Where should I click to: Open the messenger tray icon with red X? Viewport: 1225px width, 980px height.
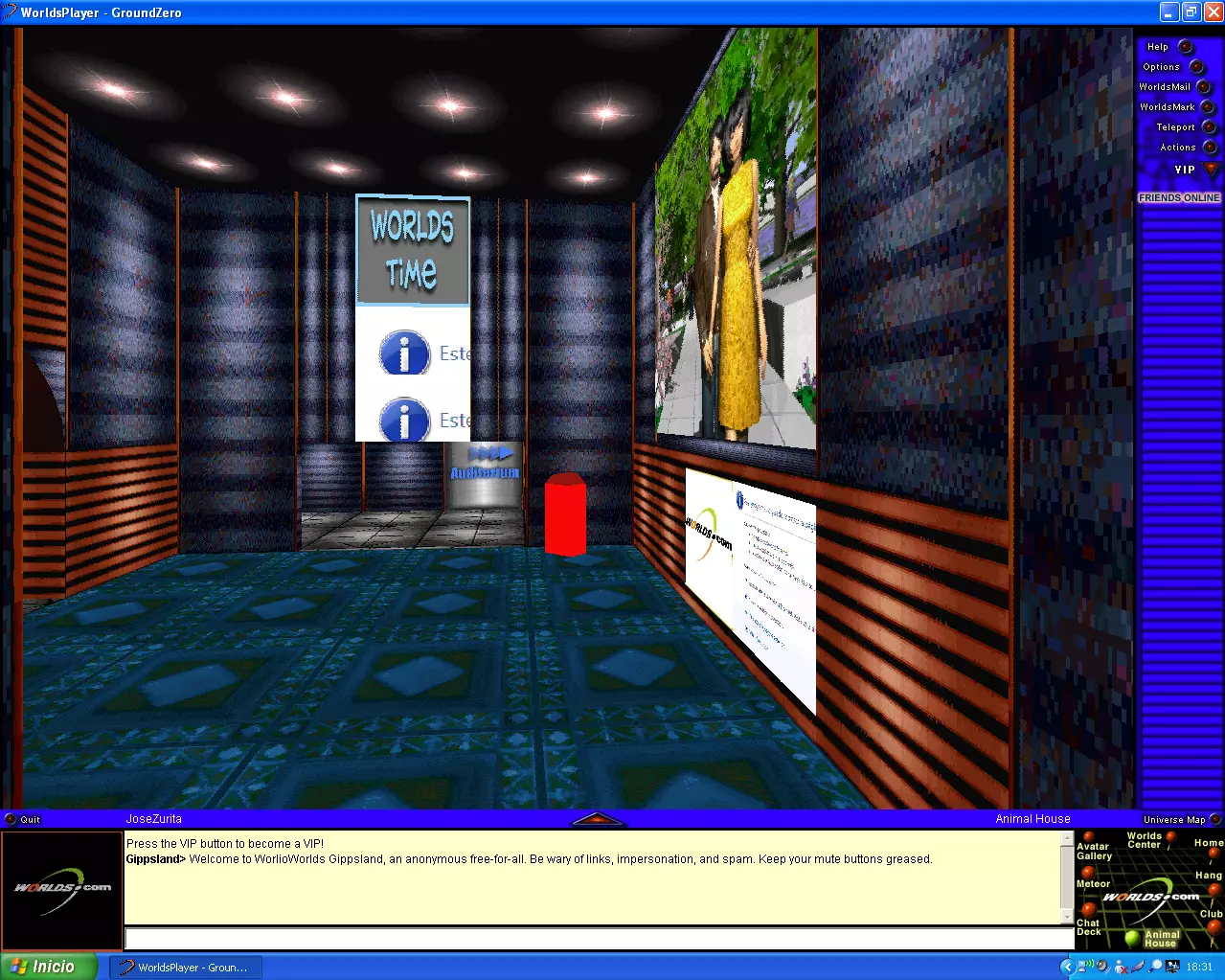pyautogui.click(x=1122, y=967)
